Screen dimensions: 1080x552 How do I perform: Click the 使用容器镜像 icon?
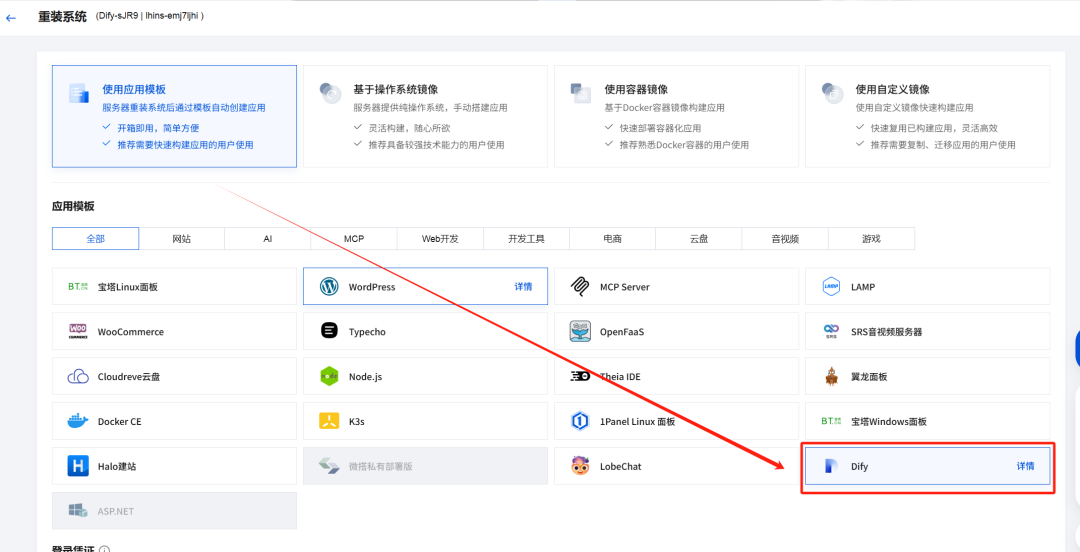tap(581, 92)
